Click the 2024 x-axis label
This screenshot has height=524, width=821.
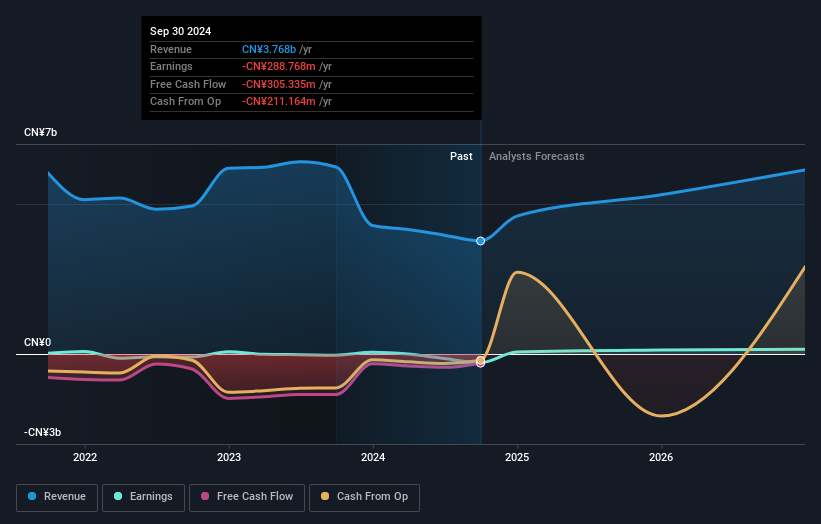(x=373, y=458)
